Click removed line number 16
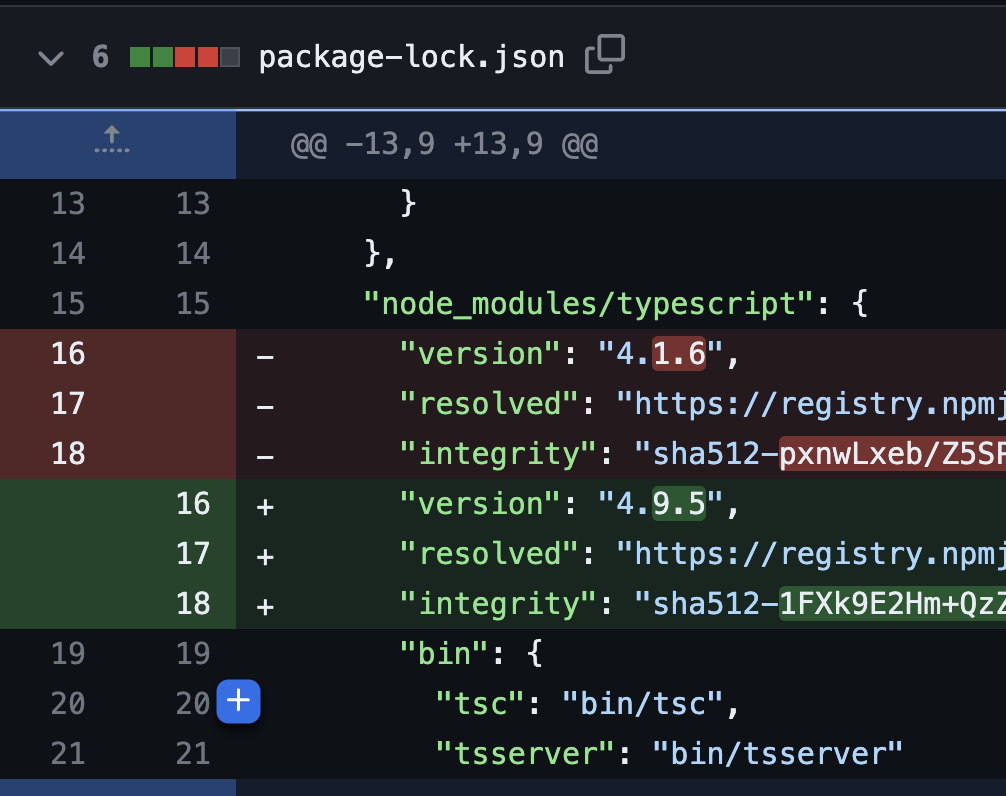 pyautogui.click(x=68, y=353)
